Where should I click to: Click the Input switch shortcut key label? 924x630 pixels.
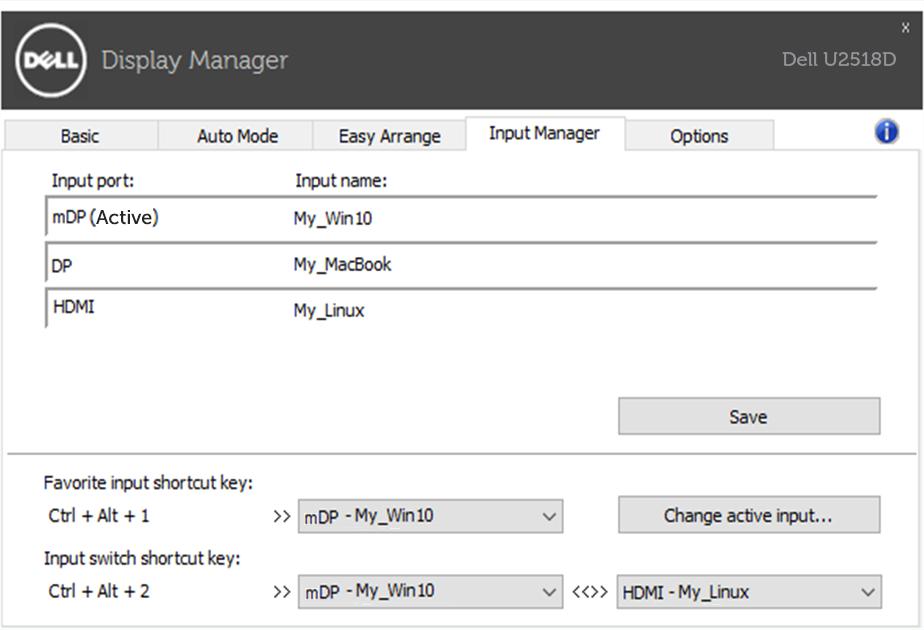(x=142, y=558)
